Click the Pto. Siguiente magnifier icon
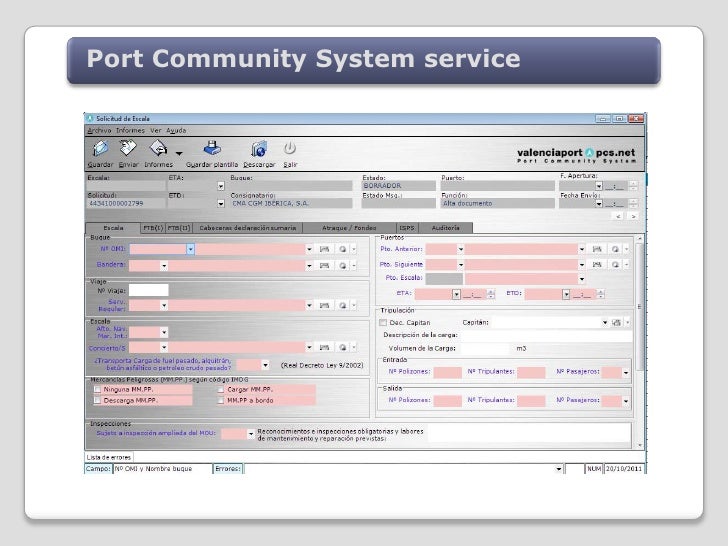Viewport: 728px width, 546px height. (615, 264)
